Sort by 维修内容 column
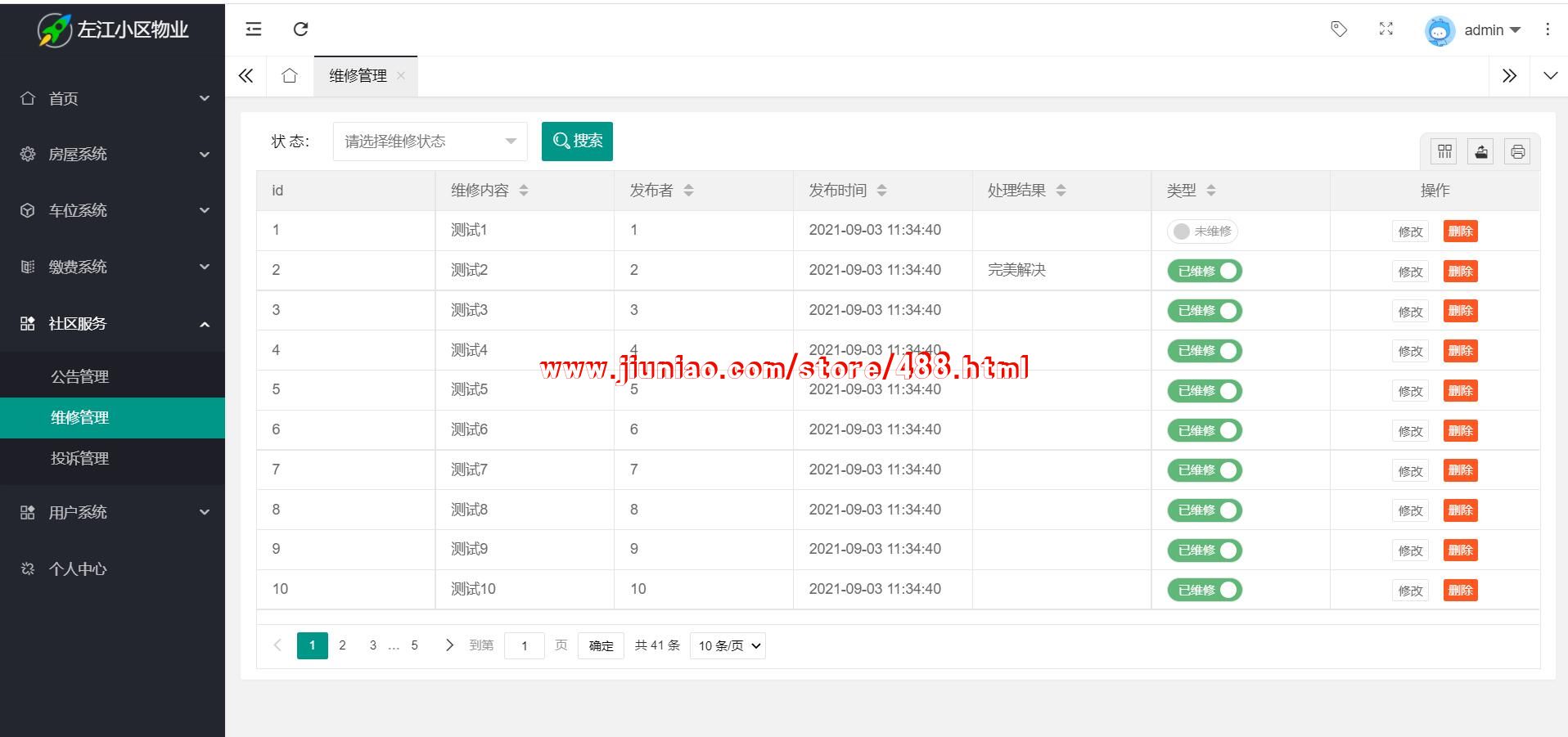The width and height of the screenshot is (1568, 737). tap(524, 191)
